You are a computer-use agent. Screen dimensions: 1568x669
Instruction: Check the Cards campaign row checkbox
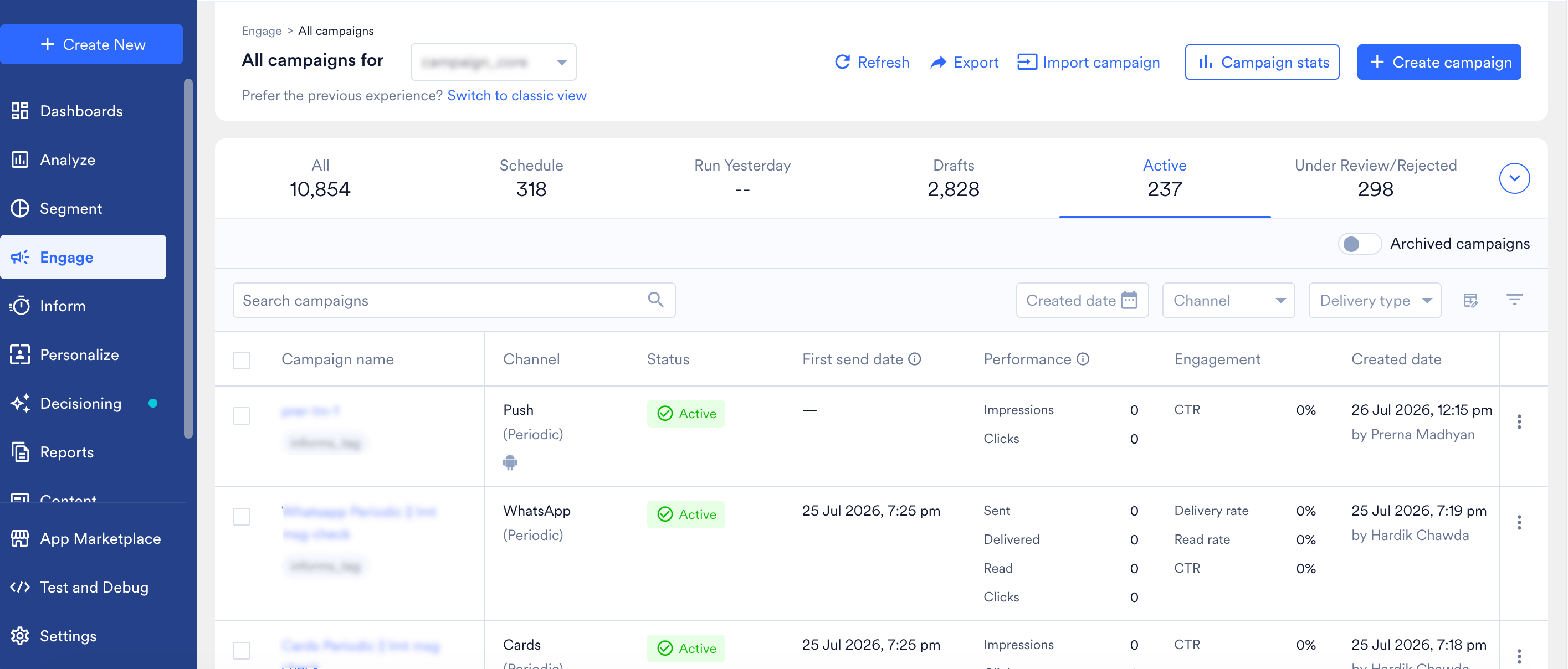(x=242, y=651)
